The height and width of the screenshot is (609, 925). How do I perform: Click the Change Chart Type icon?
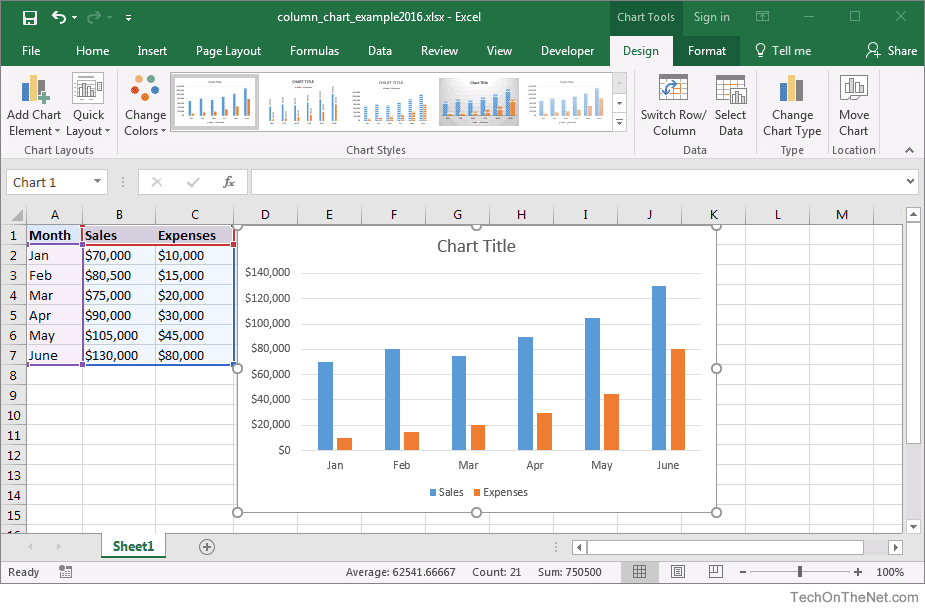[791, 89]
